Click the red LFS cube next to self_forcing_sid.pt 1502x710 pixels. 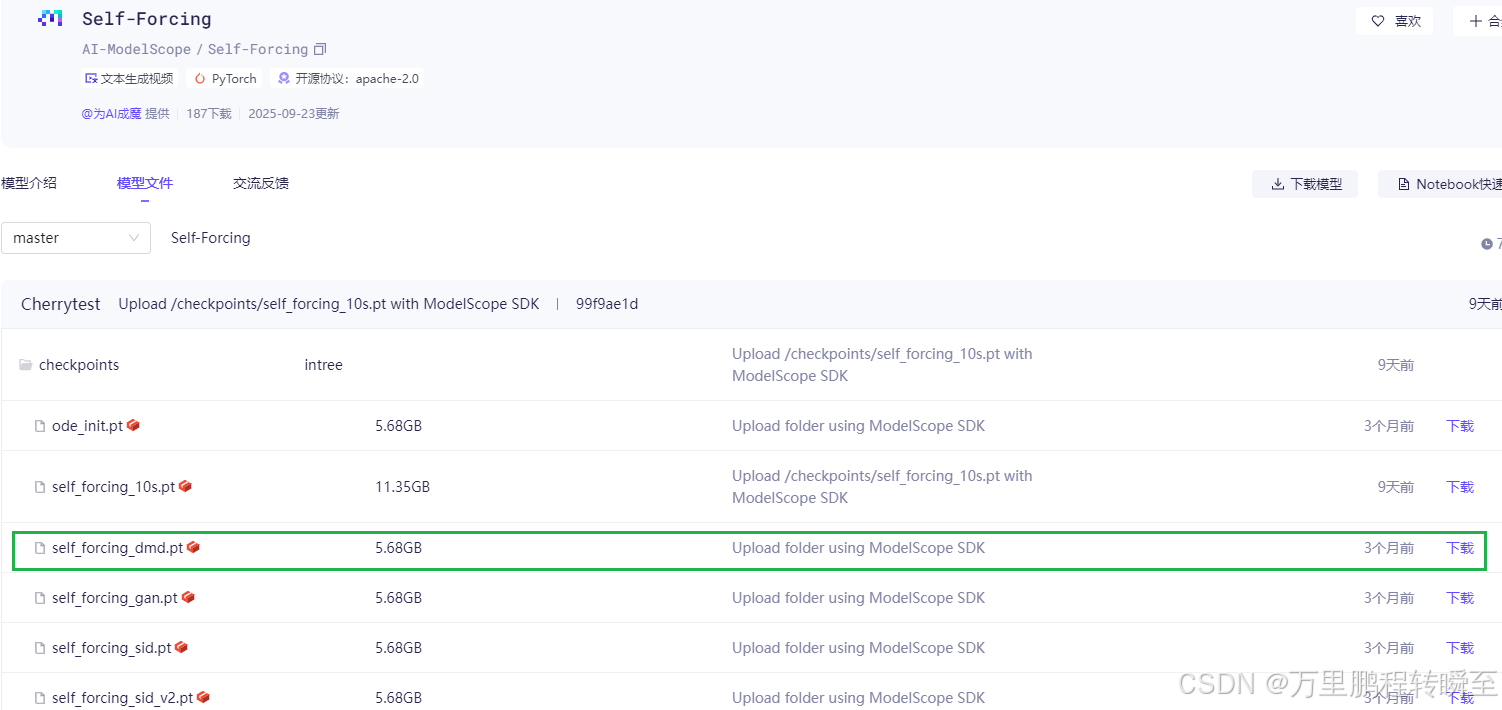[181, 647]
